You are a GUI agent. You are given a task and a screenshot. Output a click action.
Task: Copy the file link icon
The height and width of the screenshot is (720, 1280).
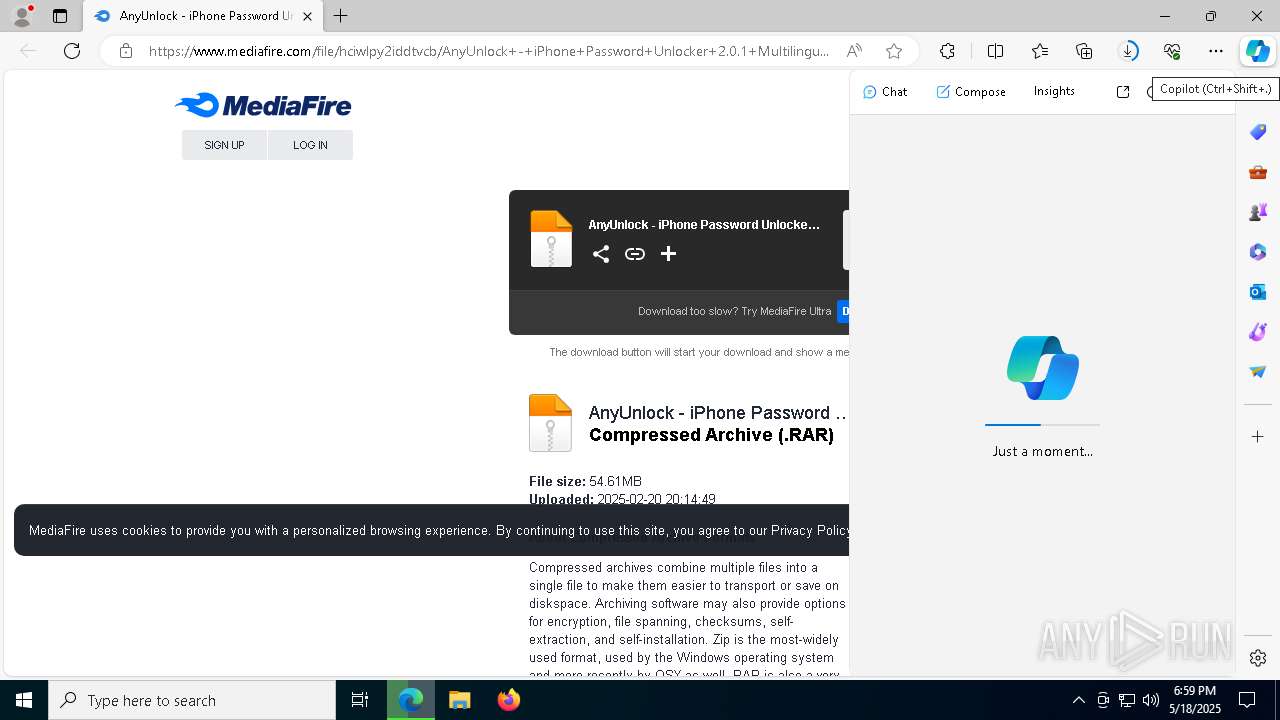(x=635, y=254)
